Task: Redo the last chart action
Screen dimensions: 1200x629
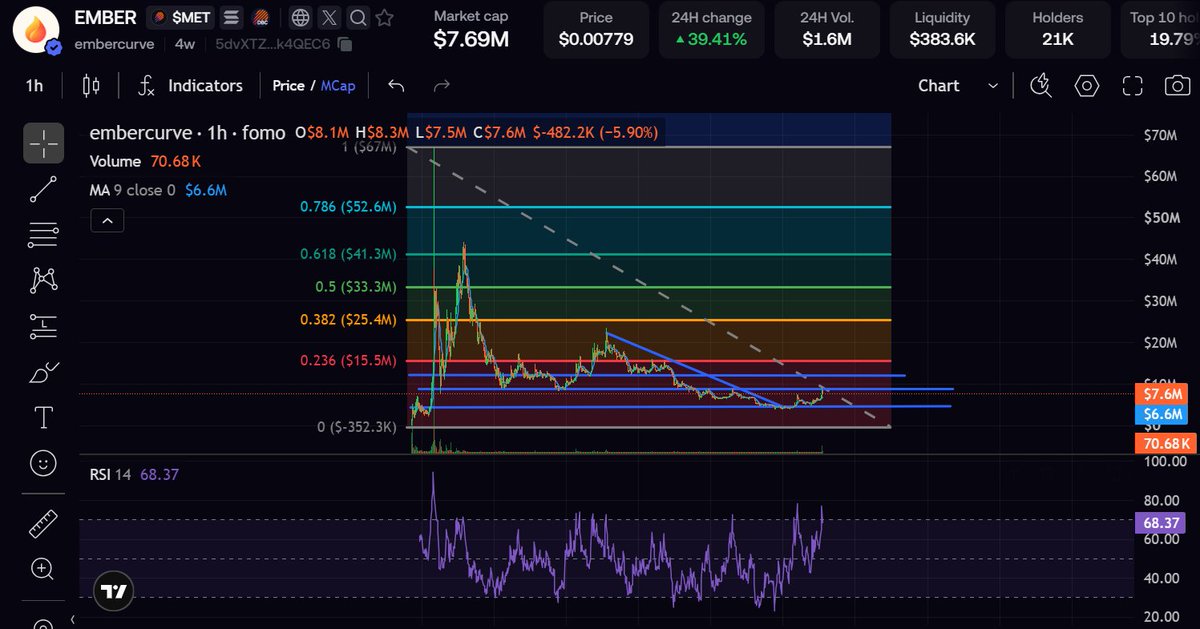Action: click(442, 86)
